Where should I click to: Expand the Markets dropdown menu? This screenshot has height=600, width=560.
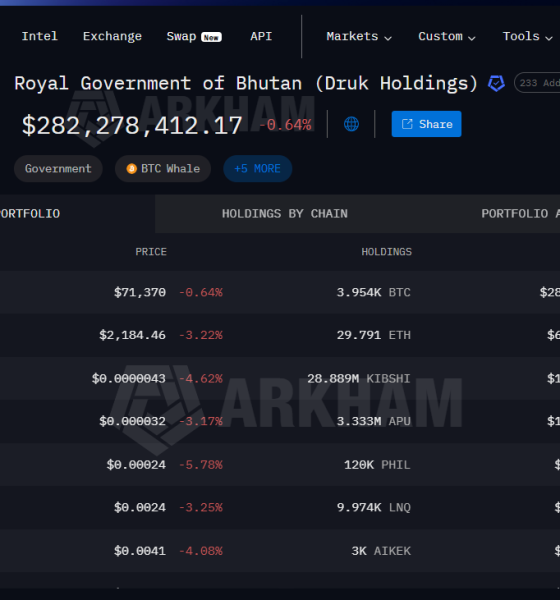pos(359,36)
